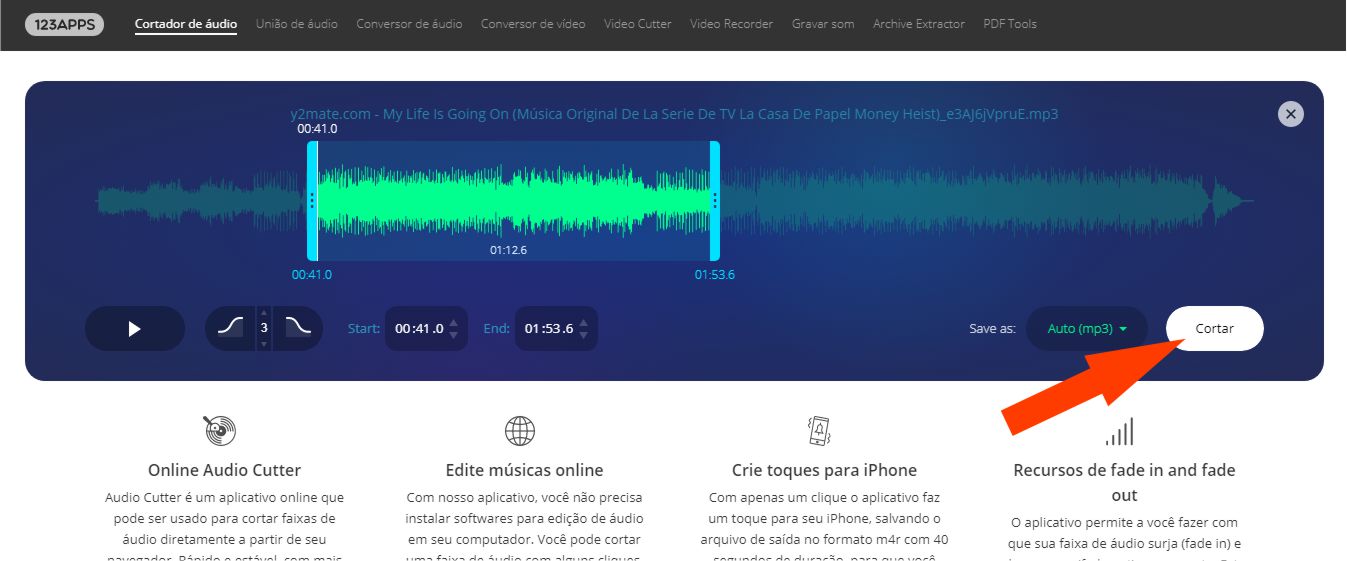Click the left selection handle
1347x561 pixels.
point(312,201)
